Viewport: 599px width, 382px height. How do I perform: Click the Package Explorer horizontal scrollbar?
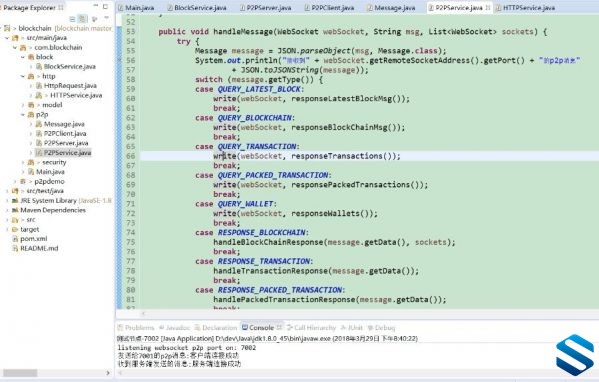pyautogui.click(x=56, y=372)
